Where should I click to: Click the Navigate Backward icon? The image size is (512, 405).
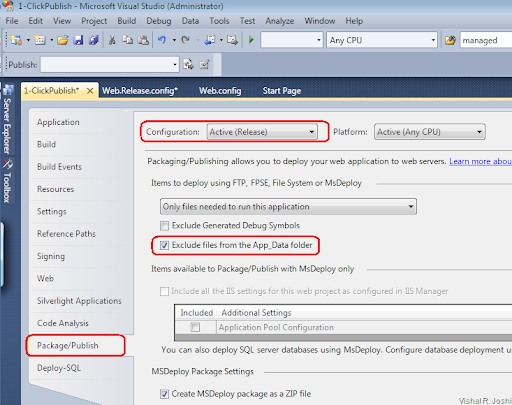[x=210, y=40]
